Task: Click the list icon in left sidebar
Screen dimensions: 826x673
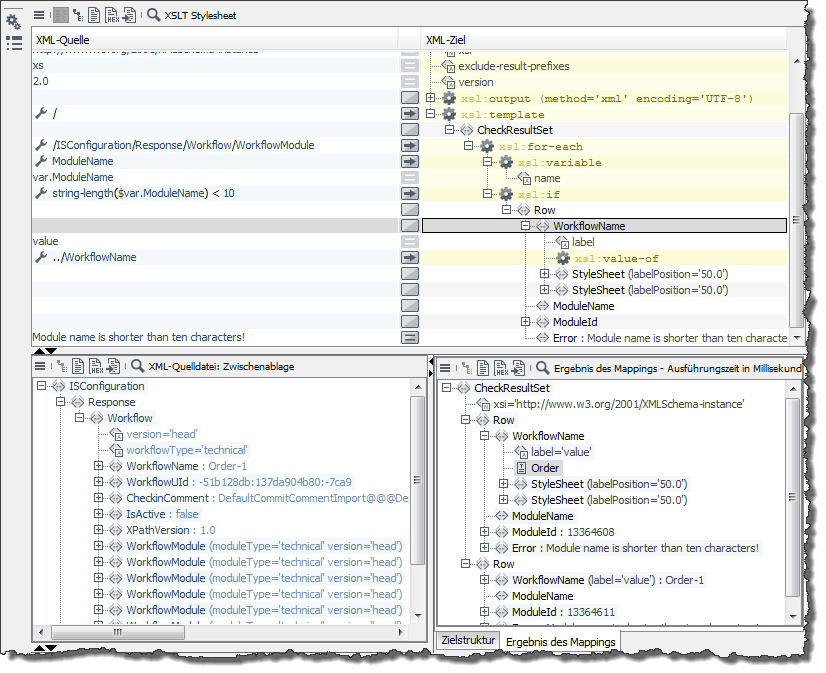Action: point(13,43)
